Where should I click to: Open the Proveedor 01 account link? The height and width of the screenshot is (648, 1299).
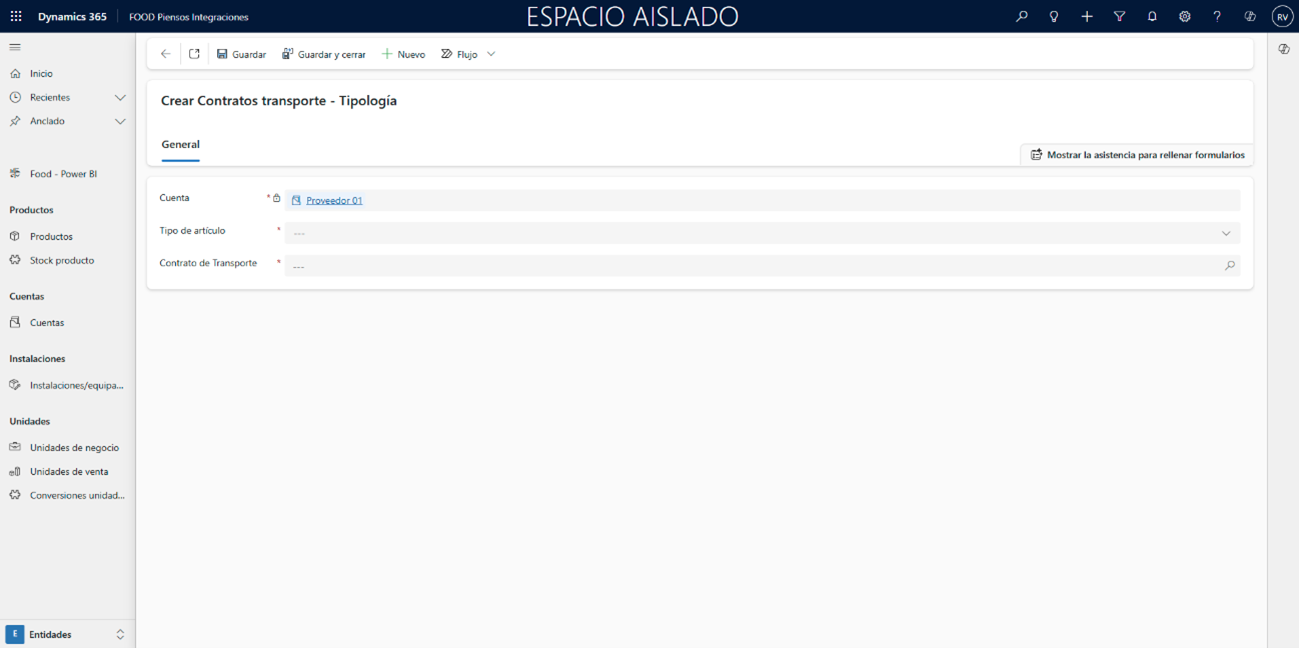click(x=334, y=201)
